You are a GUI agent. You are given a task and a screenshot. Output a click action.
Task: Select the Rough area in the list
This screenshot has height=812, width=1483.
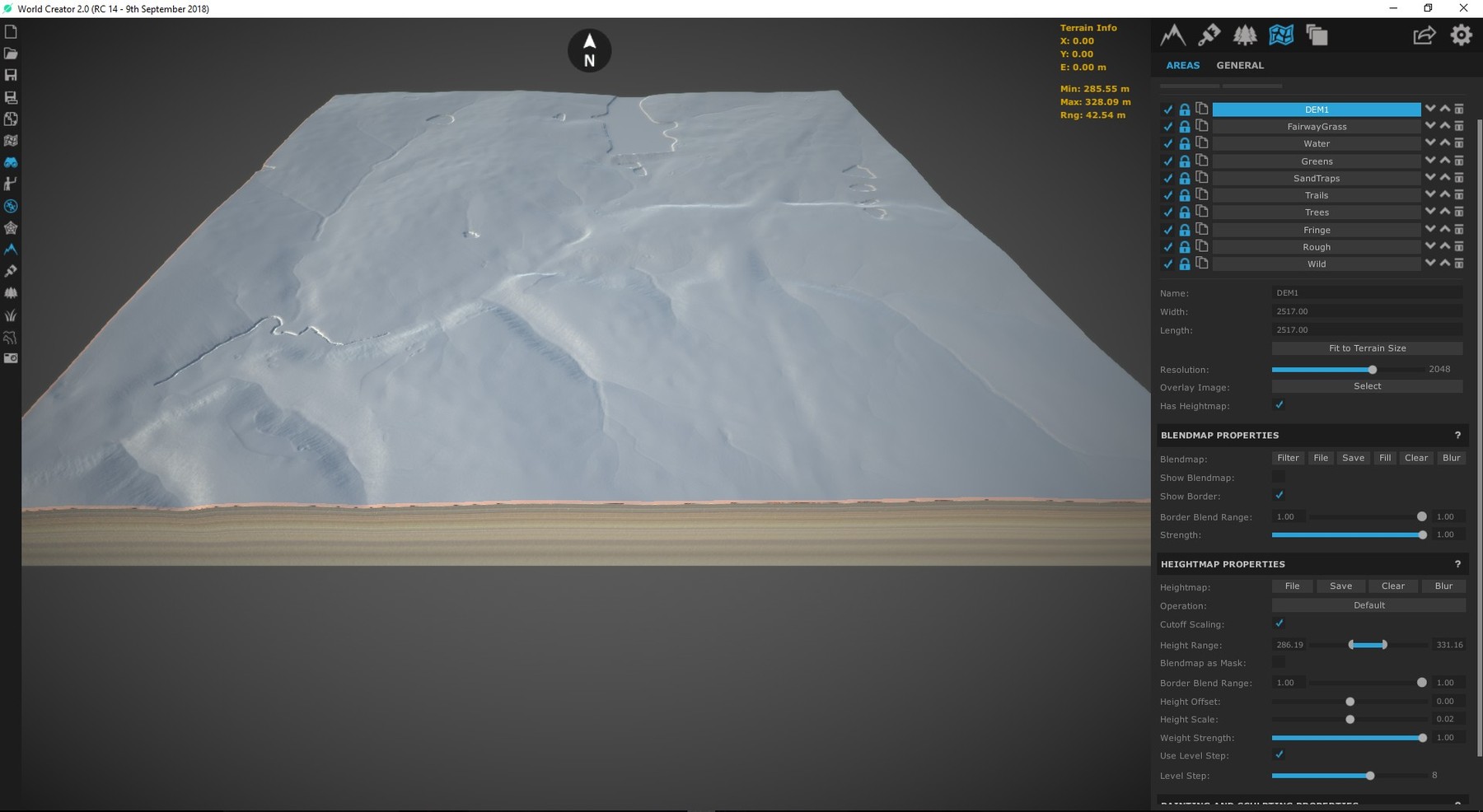pos(1317,247)
